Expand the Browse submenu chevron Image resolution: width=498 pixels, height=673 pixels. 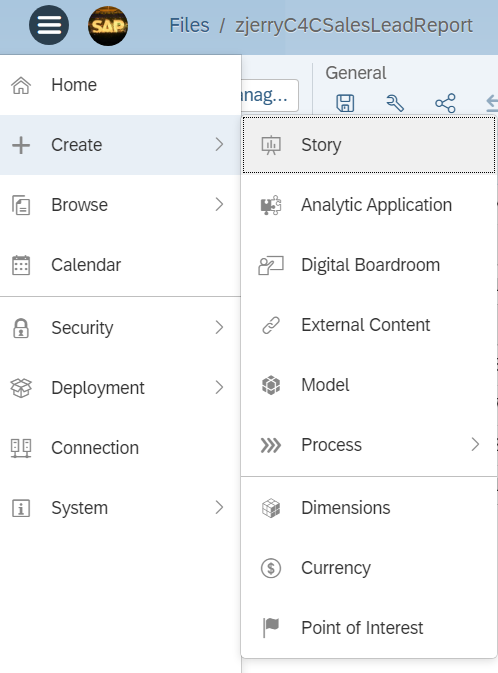[219, 205]
